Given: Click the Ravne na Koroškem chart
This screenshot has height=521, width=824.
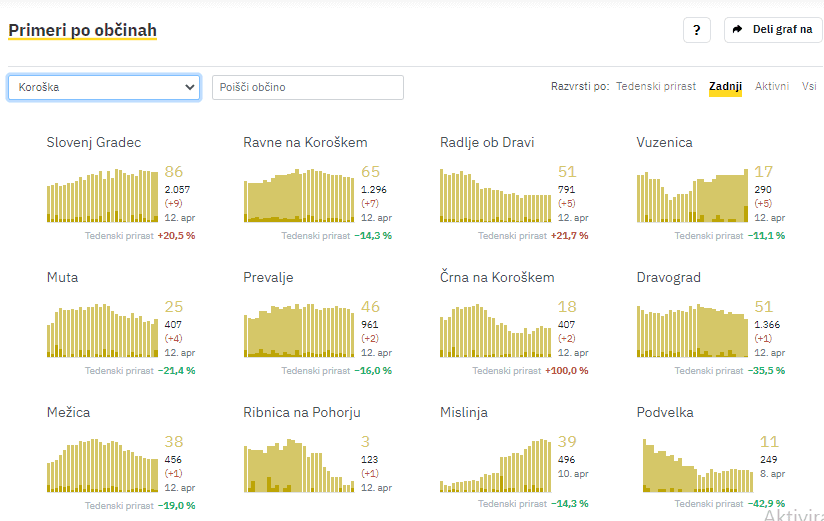Looking at the screenshot, I should [x=298, y=195].
